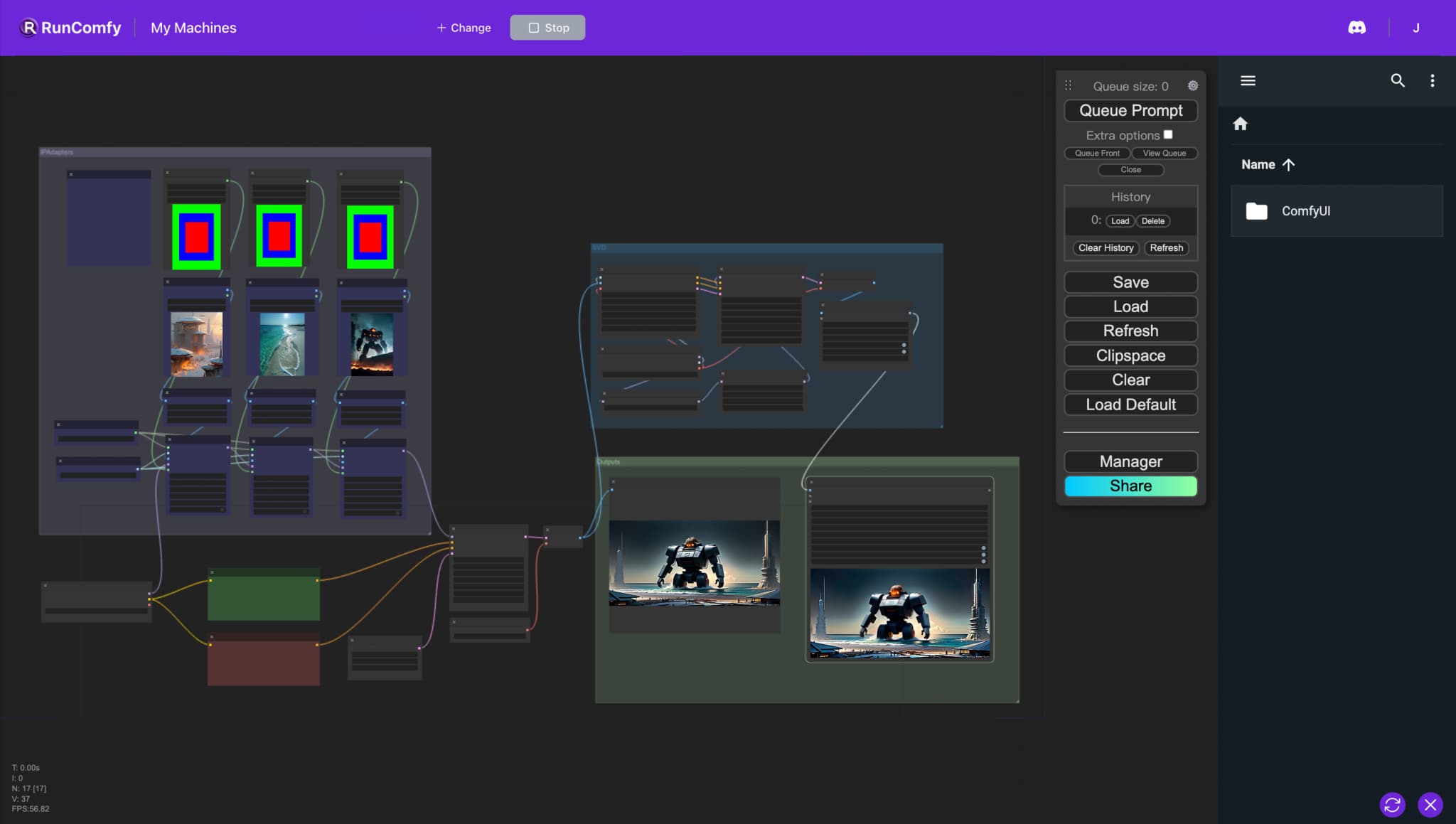Select futuristic city reference image thumbnail
This screenshot has height=824, width=1456.
pyautogui.click(x=197, y=345)
